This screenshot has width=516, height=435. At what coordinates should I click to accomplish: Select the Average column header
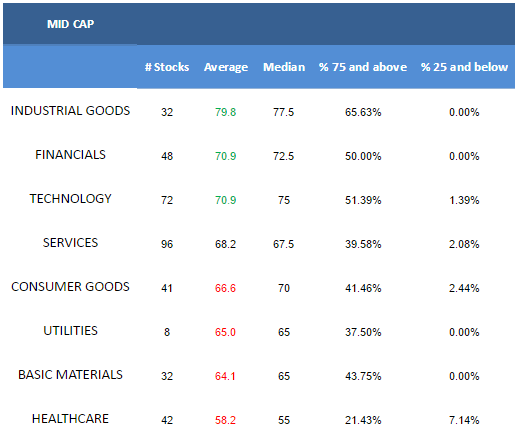(x=226, y=67)
